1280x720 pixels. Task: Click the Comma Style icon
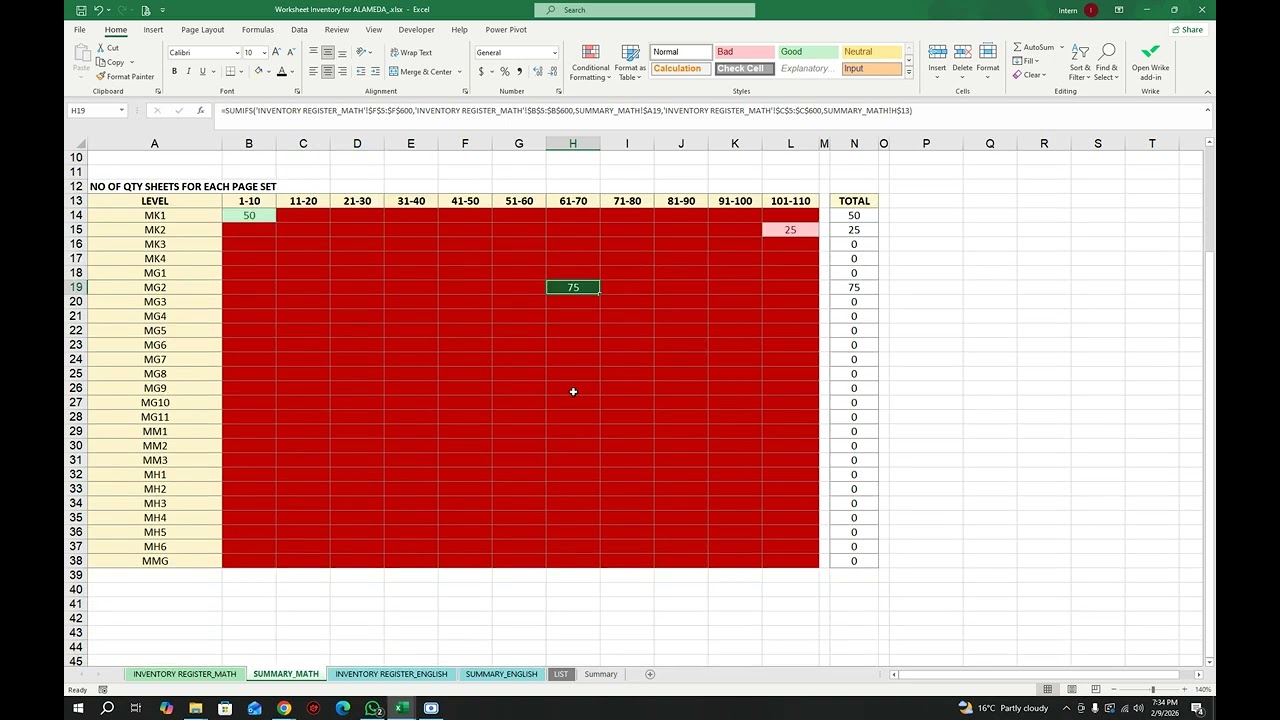click(519, 71)
